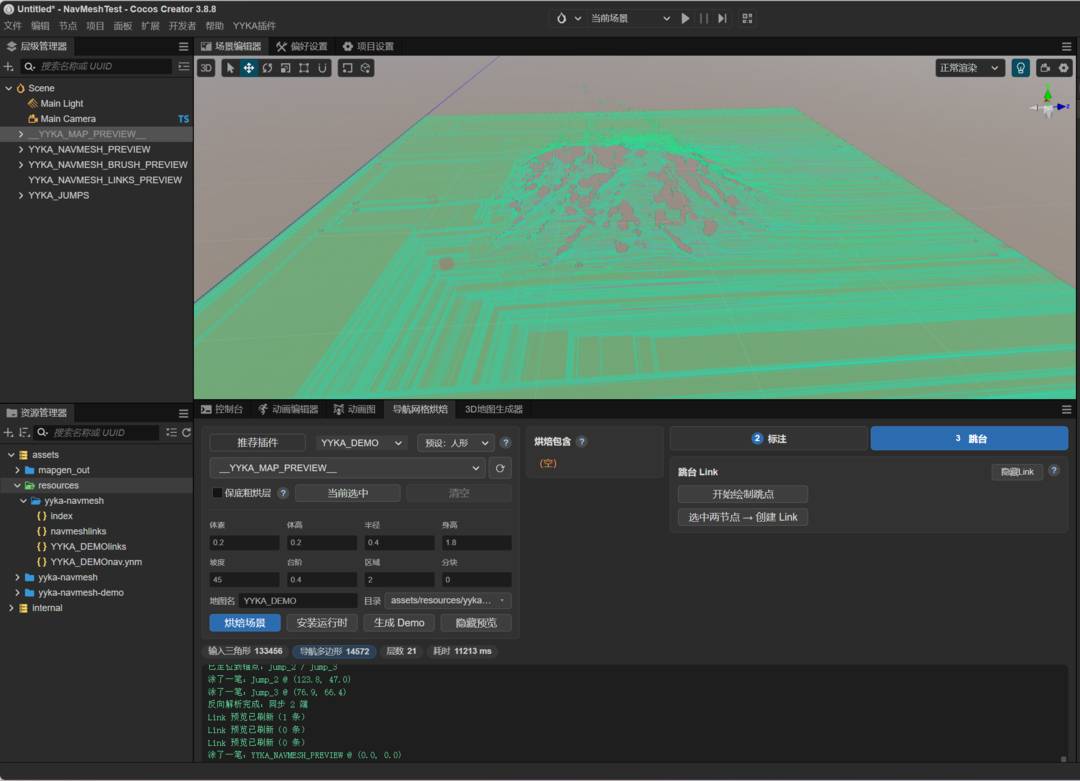Image resolution: width=1080 pixels, height=781 pixels.
Task: Open the 开发者 menu
Action: pyautogui.click(x=182, y=26)
